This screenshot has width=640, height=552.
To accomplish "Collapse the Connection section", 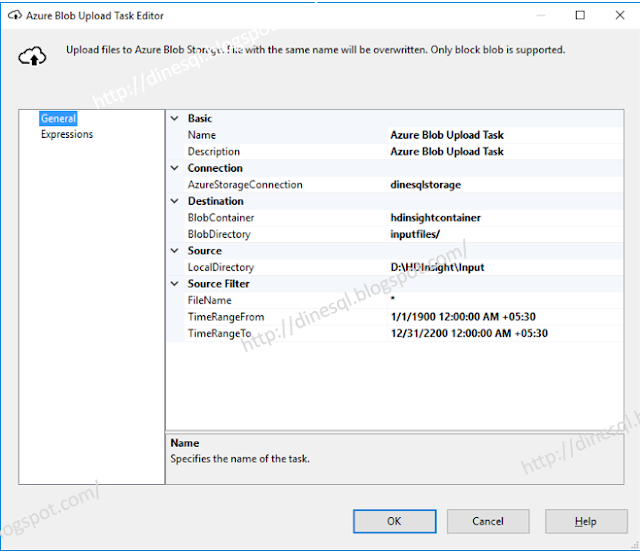I will point(175,168).
